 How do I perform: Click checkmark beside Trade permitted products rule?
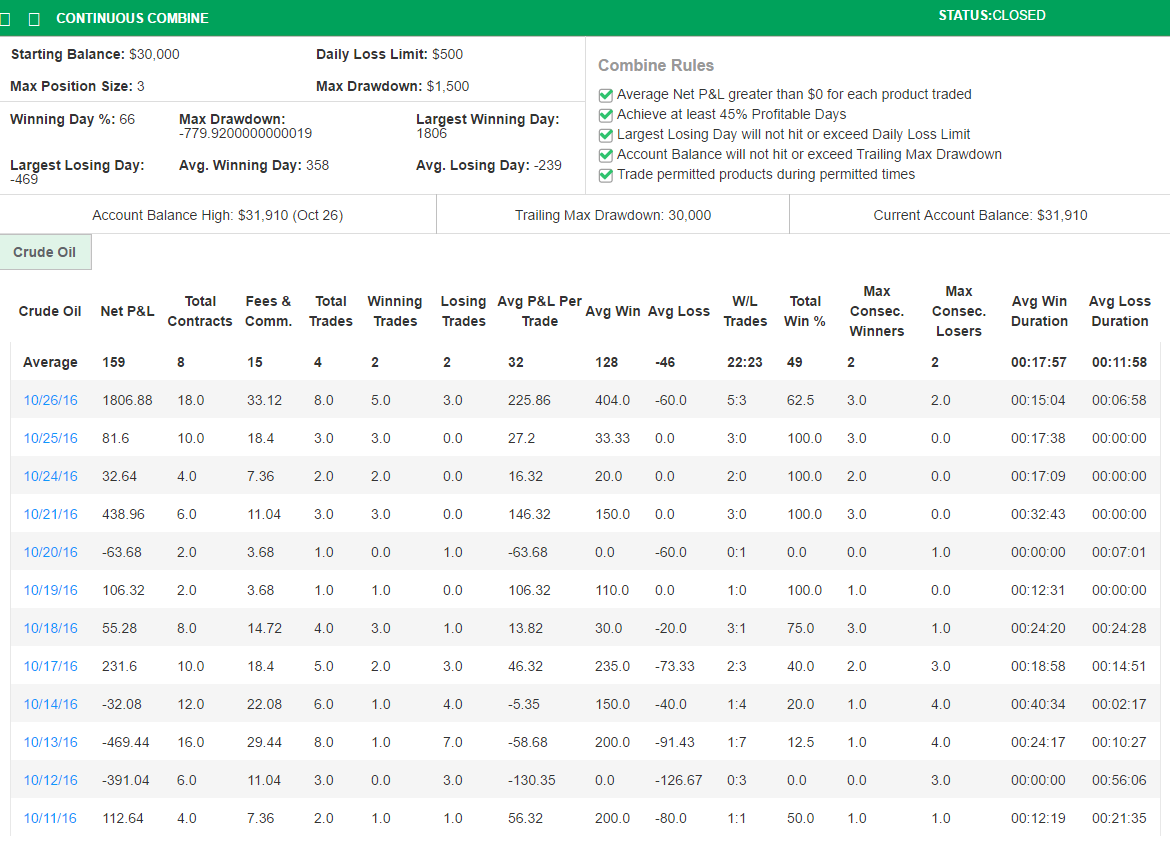click(x=605, y=174)
